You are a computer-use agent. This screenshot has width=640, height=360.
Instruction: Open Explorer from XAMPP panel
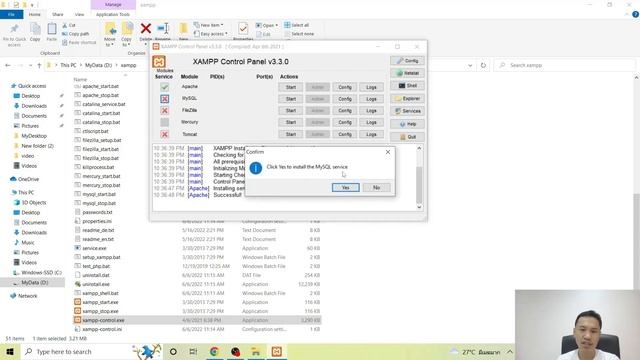click(407, 98)
